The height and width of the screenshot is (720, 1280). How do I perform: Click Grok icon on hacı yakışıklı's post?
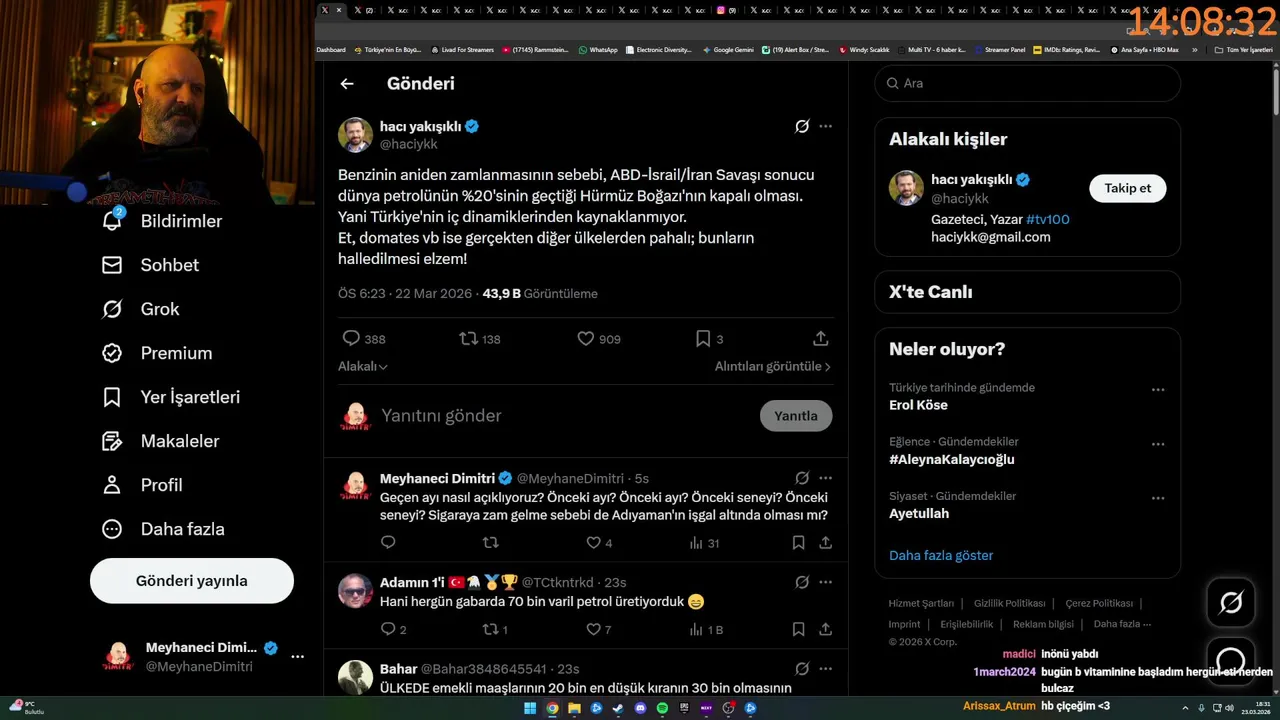point(802,126)
